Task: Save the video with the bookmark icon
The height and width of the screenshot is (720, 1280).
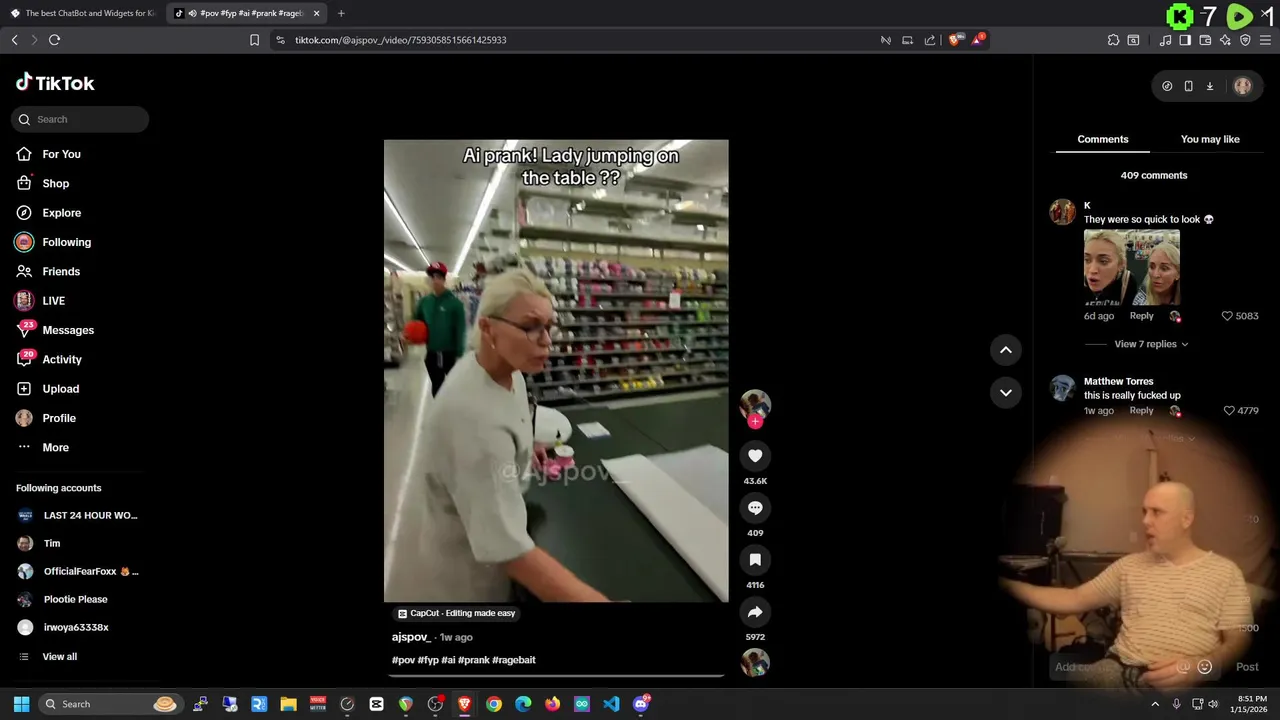Action: click(755, 560)
